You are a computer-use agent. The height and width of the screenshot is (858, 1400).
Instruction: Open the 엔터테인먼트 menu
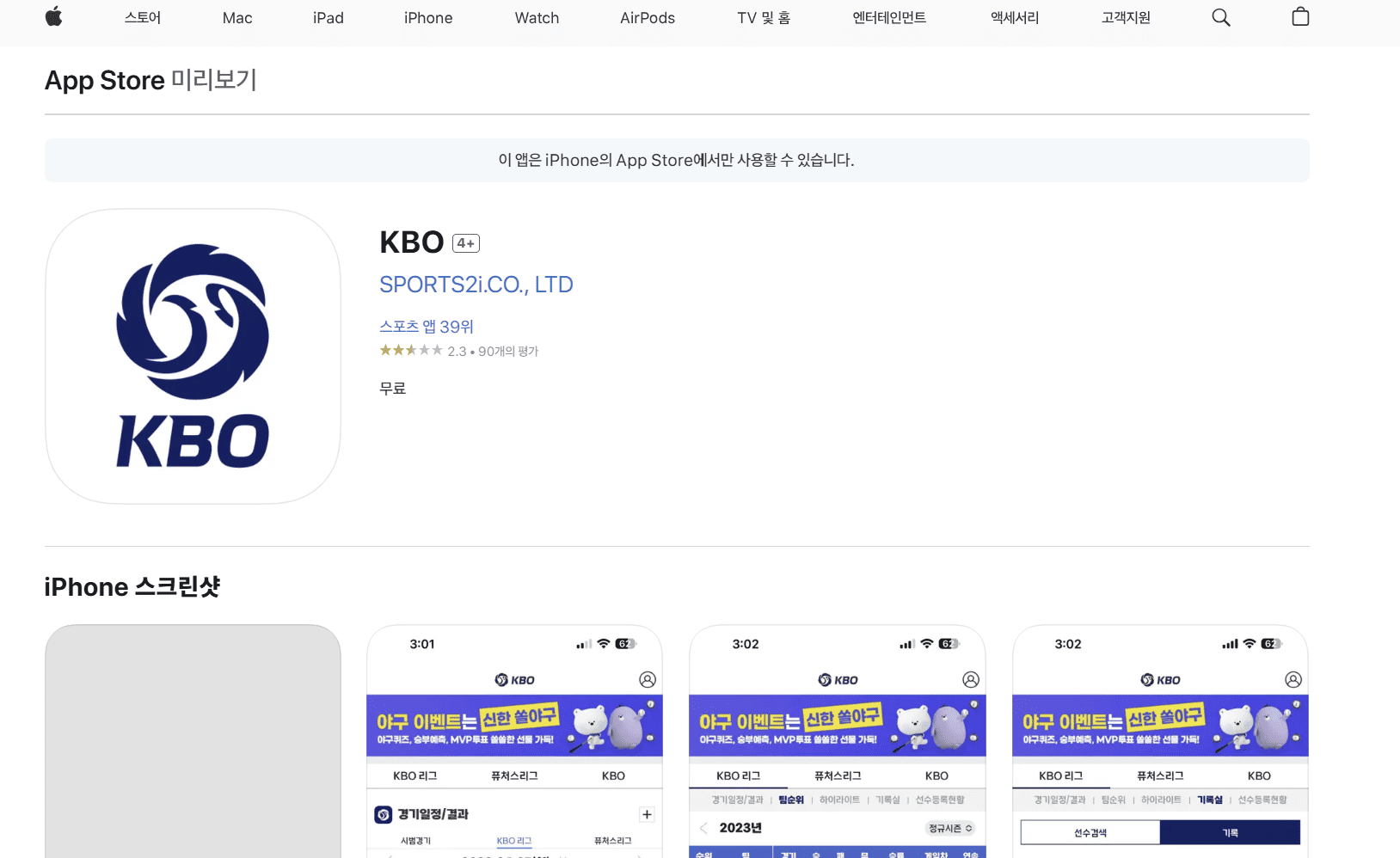pyautogui.click(x=889, y=17)
